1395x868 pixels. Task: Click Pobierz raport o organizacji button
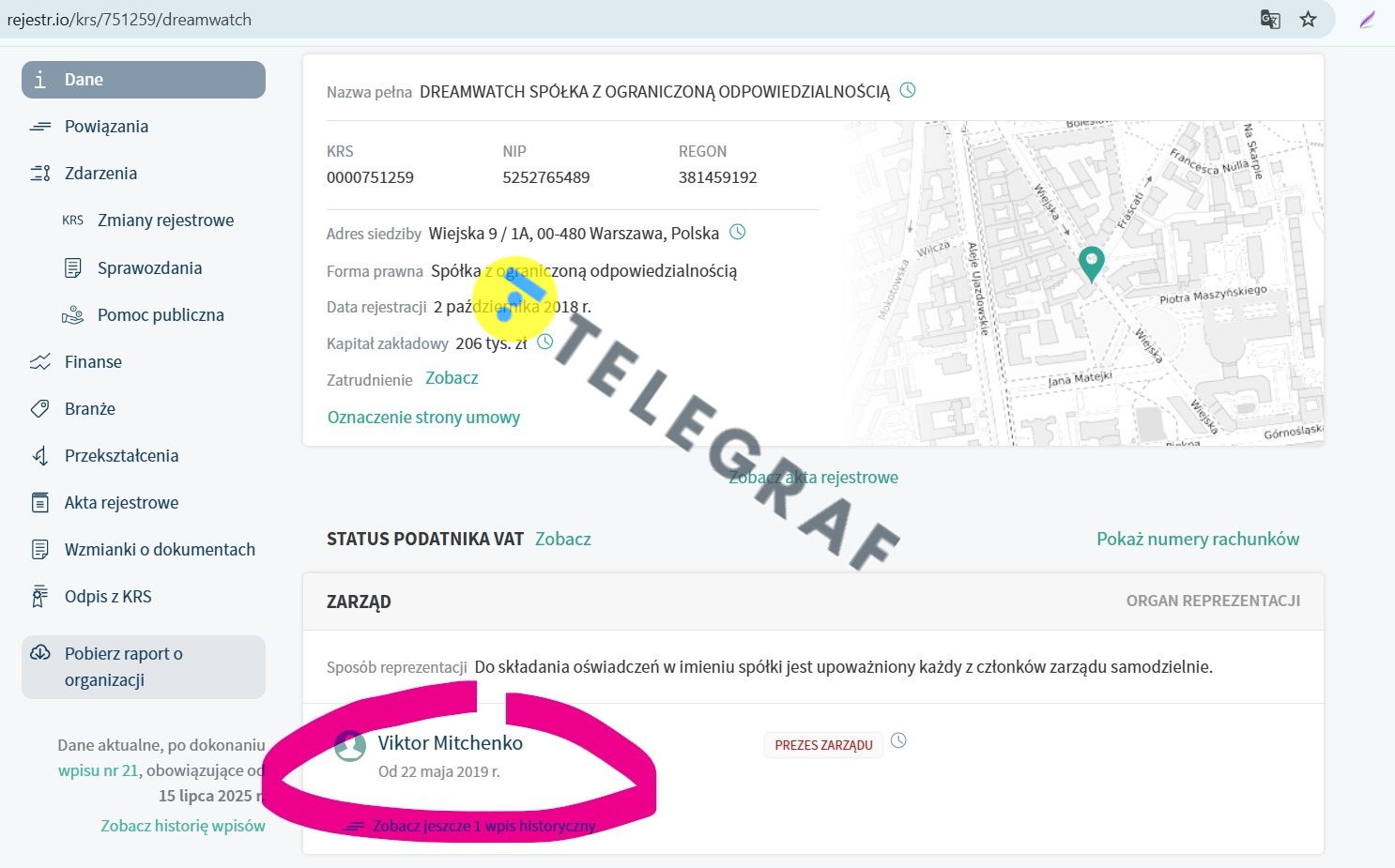[144, 667]
